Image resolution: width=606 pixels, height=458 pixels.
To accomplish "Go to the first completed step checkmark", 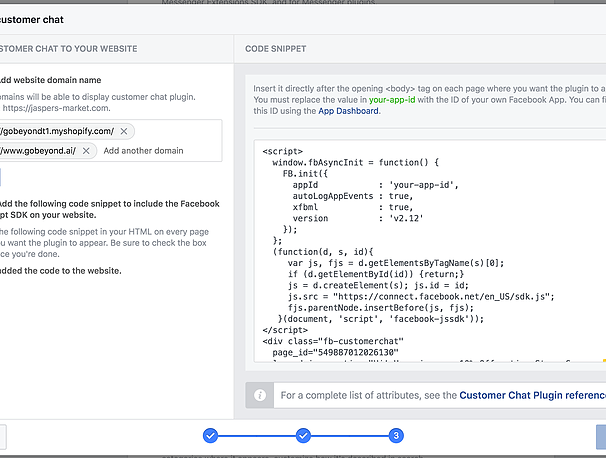I will [x=210, y=436].
